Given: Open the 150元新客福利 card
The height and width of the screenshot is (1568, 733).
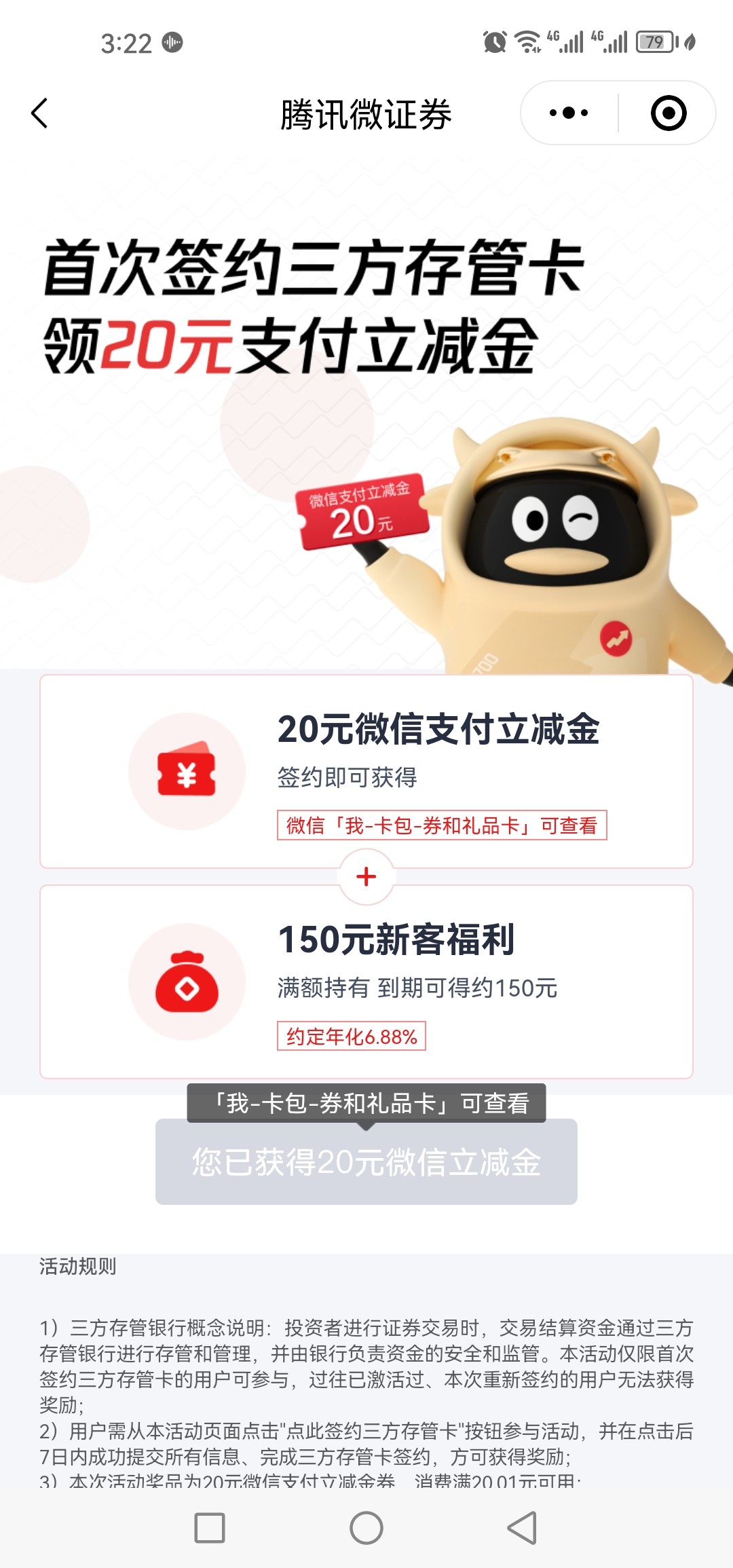Looking at the screenshot, I should pyautogui.click(x=366, y=982).
